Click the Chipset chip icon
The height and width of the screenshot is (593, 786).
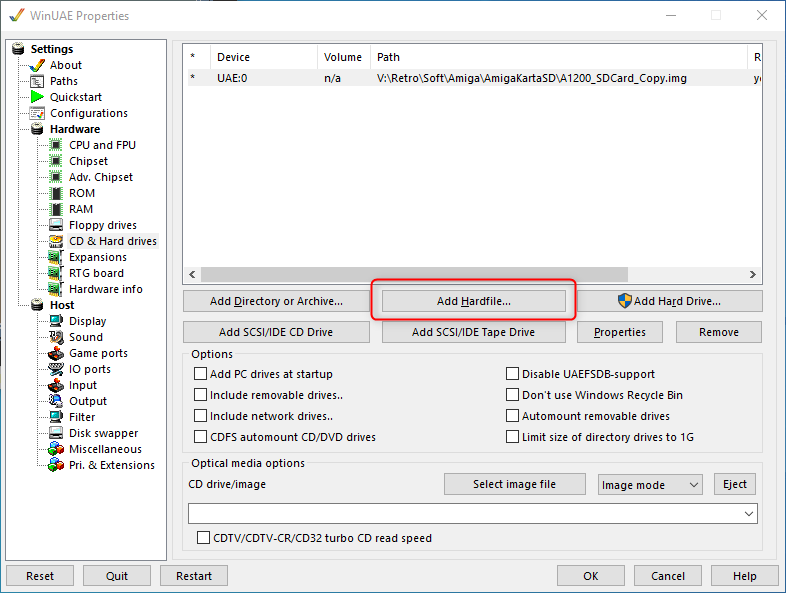pos(56,161)
